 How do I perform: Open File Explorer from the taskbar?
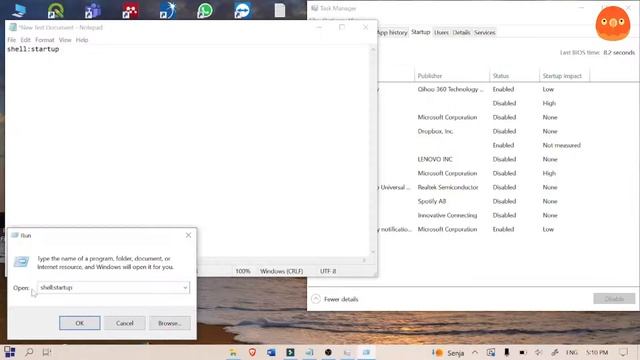click(x=233, y=352)
